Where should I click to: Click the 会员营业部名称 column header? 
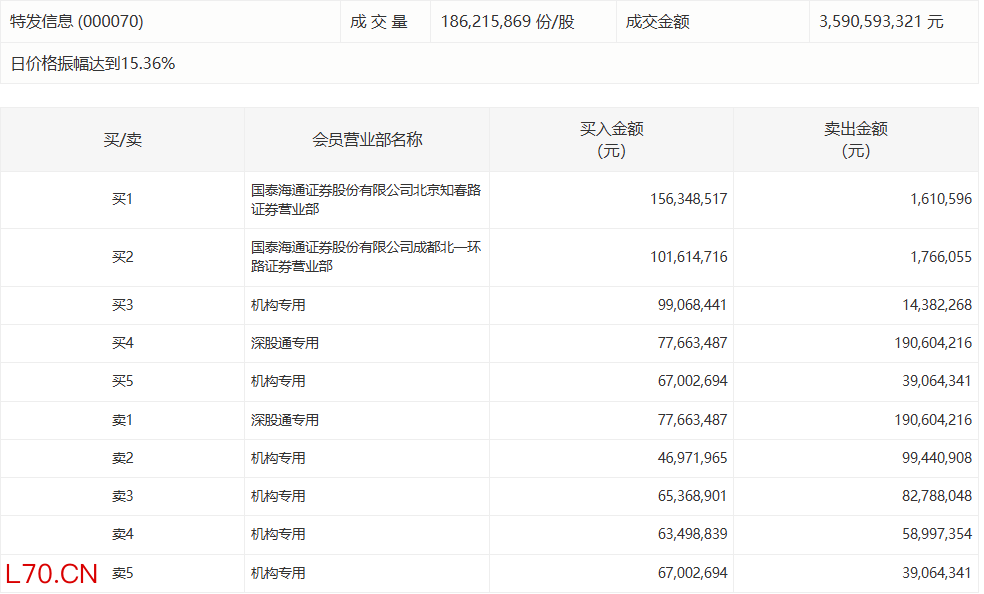tap(367, 140)
